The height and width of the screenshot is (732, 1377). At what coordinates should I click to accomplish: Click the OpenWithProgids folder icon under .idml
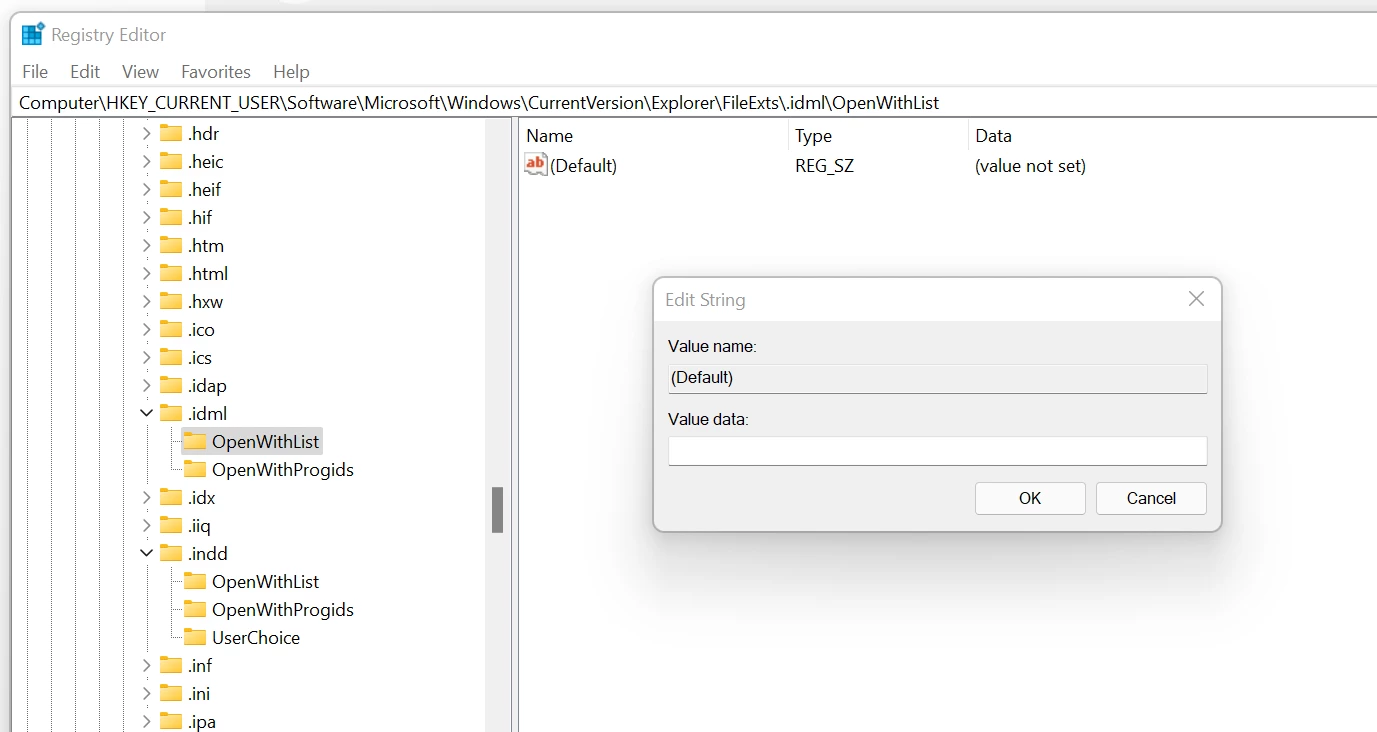(195, 470)
